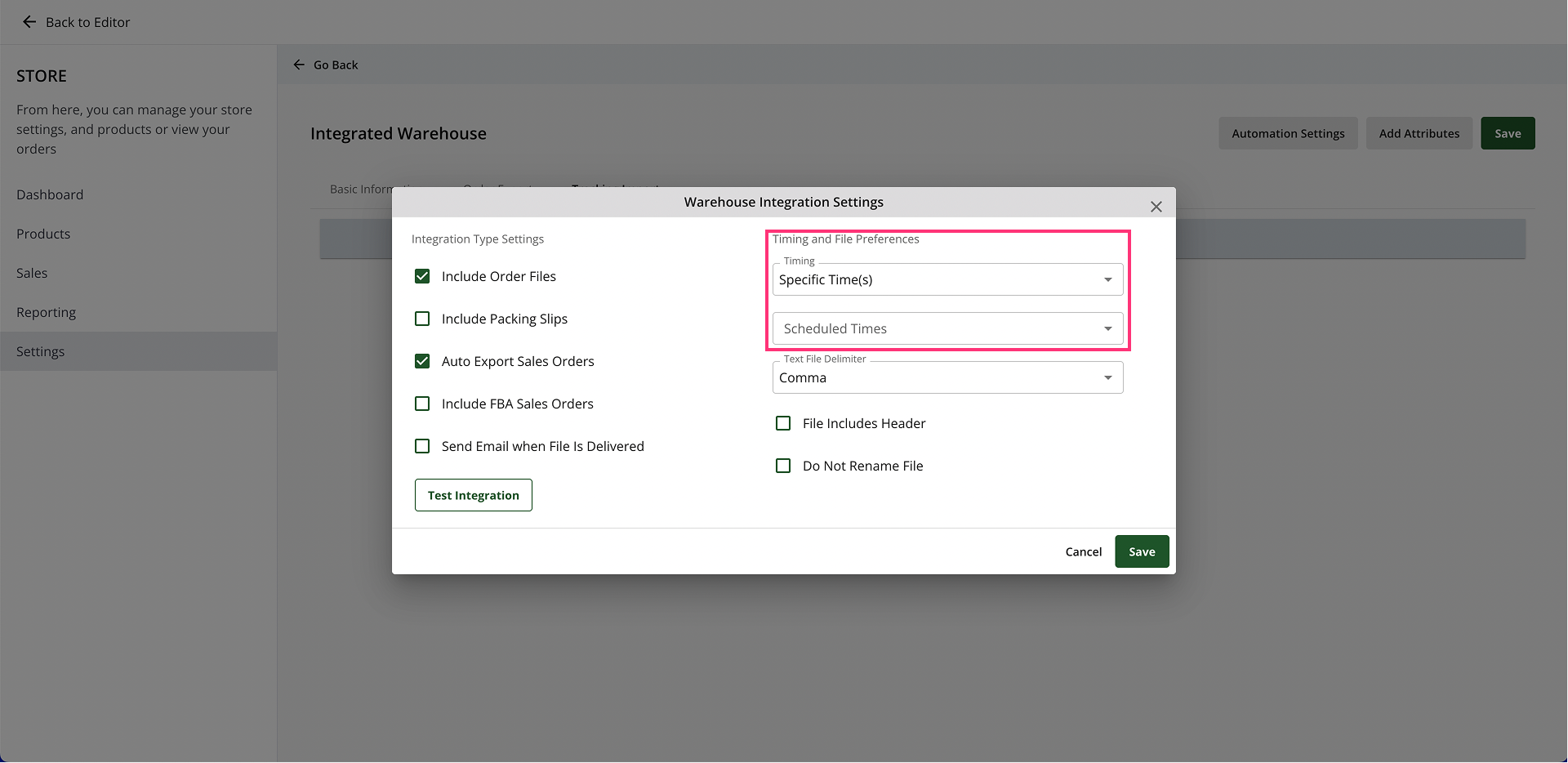Close the Warehouse Integration Settings dialog
The height and width of the screenshot is (763, 1568).
click(x=1156, y=207)
